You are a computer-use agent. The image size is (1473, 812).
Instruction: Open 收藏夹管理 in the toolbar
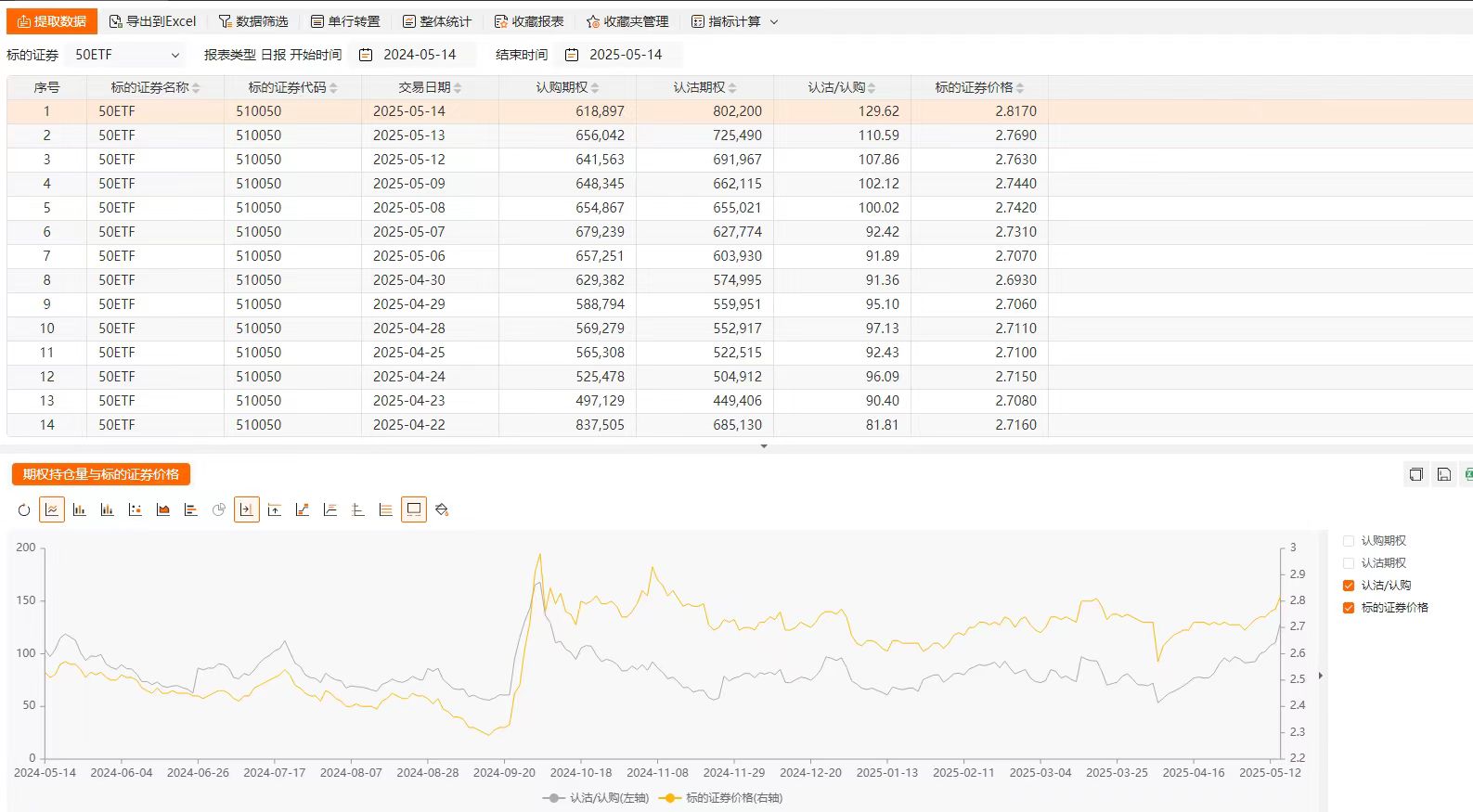(x=627, y=21)
